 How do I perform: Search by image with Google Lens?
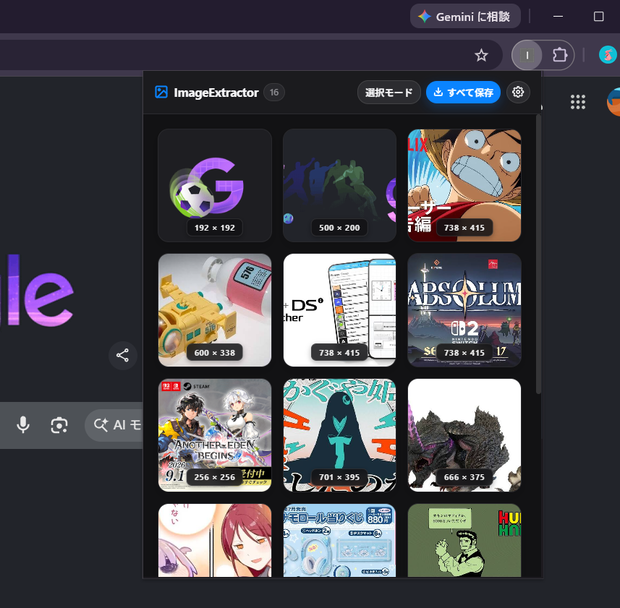pyautogui.click(x=59, y=425)
